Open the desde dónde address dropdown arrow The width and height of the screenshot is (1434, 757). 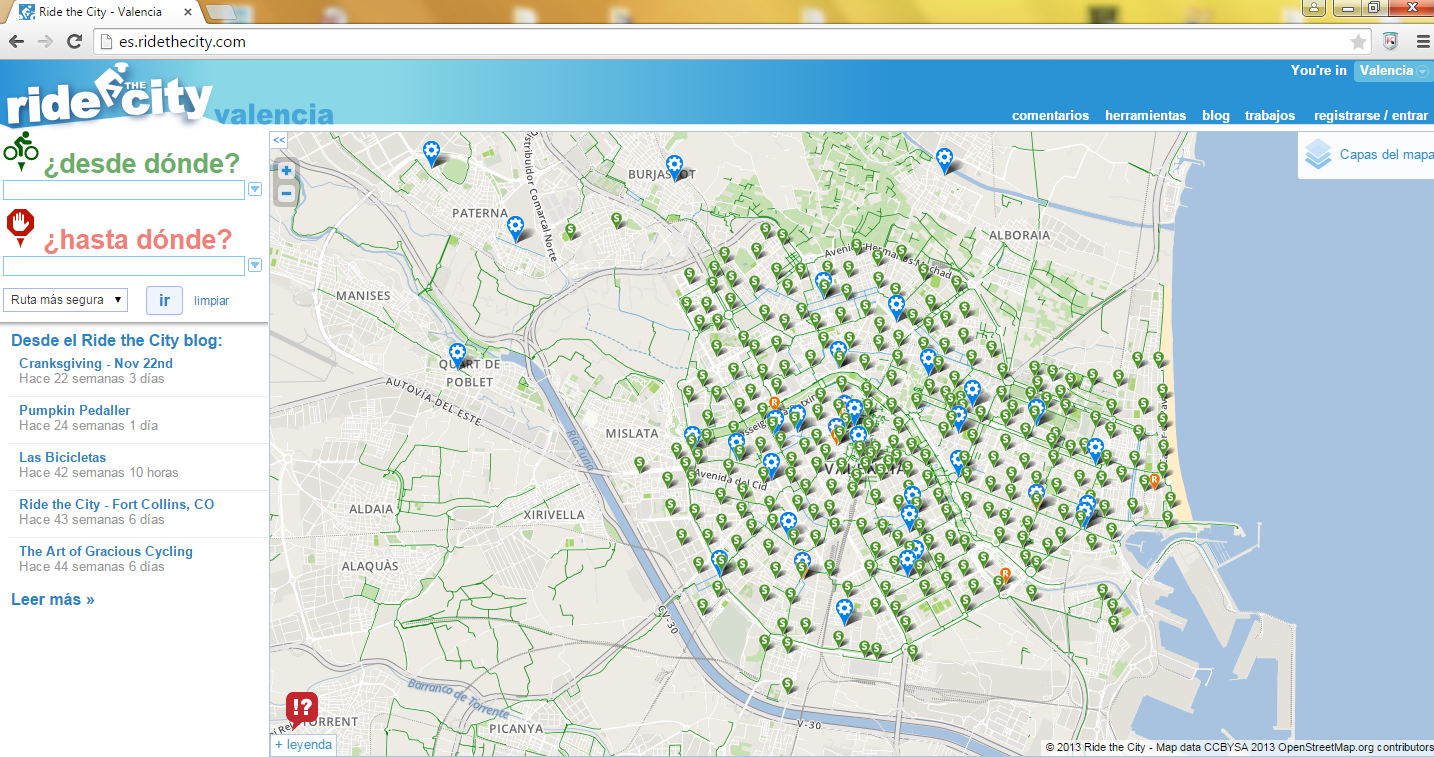point(255,189)
